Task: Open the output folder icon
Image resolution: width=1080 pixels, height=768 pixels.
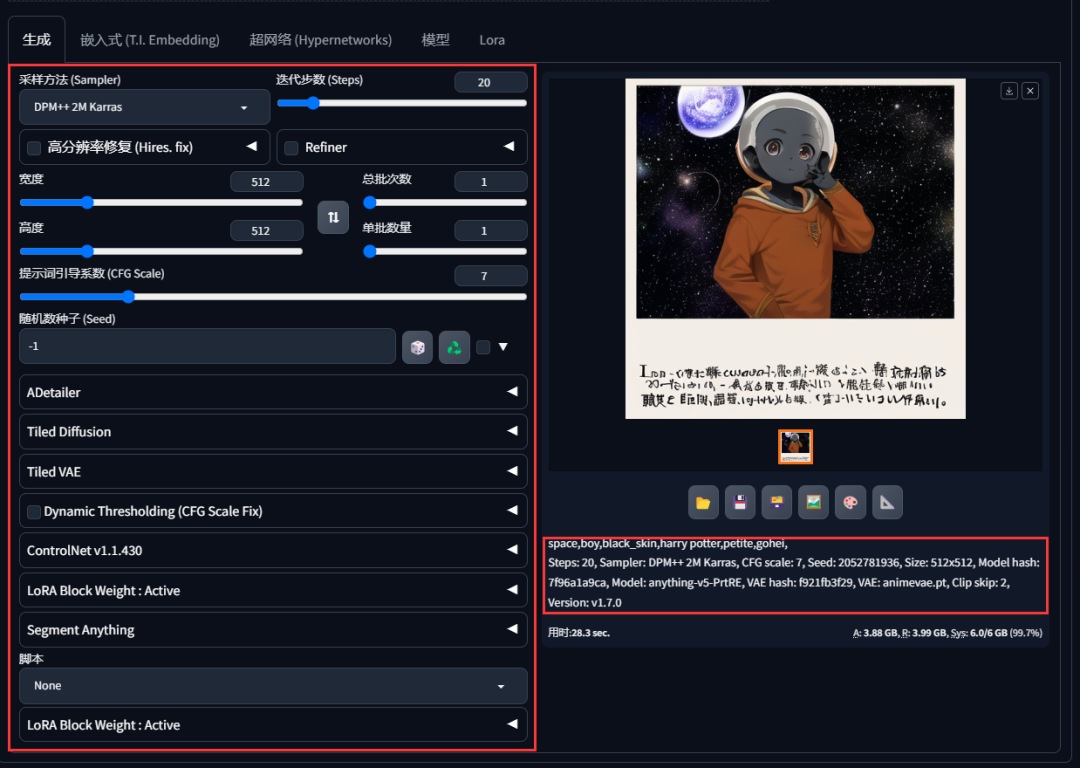Action: [703, 503]
